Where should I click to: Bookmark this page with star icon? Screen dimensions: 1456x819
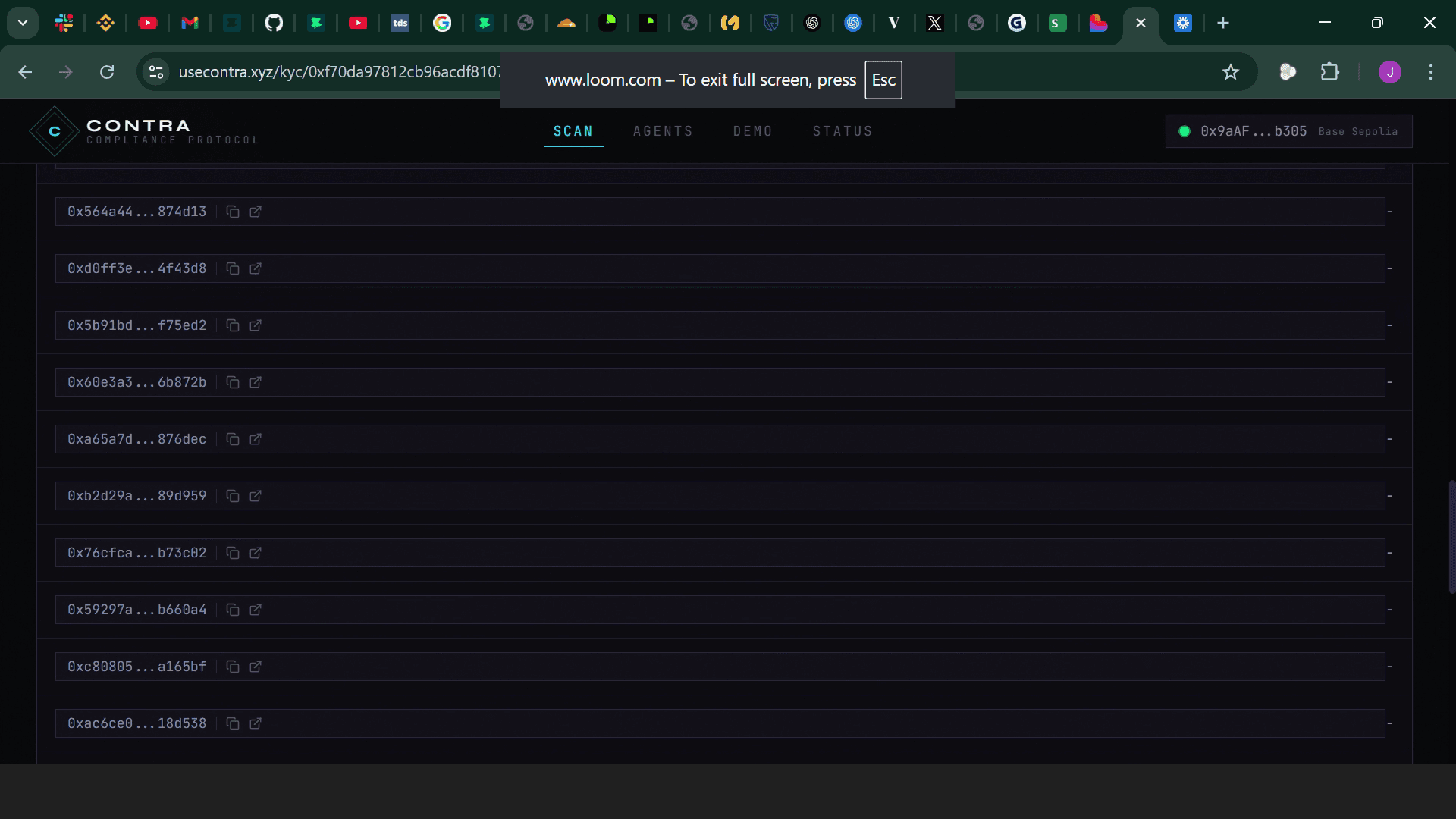coord(1230,72)
